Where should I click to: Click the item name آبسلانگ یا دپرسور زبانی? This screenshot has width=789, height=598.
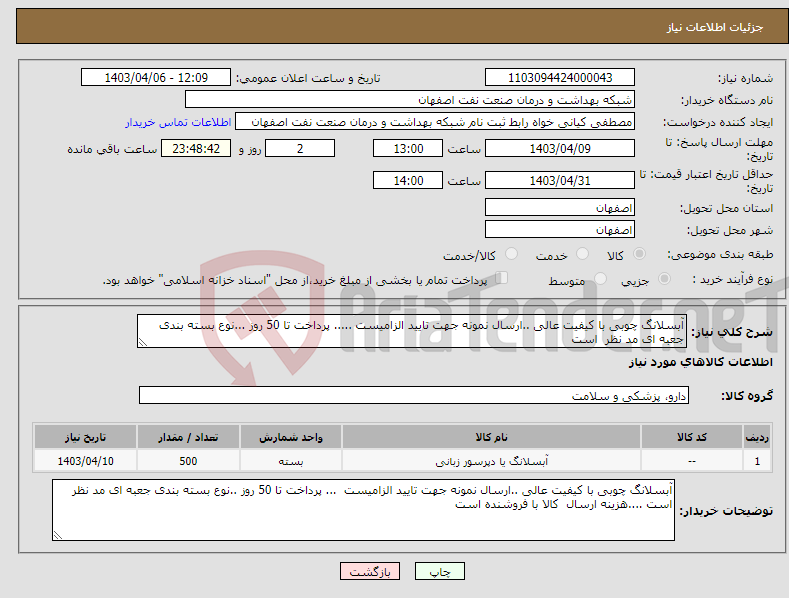point(491,461)
